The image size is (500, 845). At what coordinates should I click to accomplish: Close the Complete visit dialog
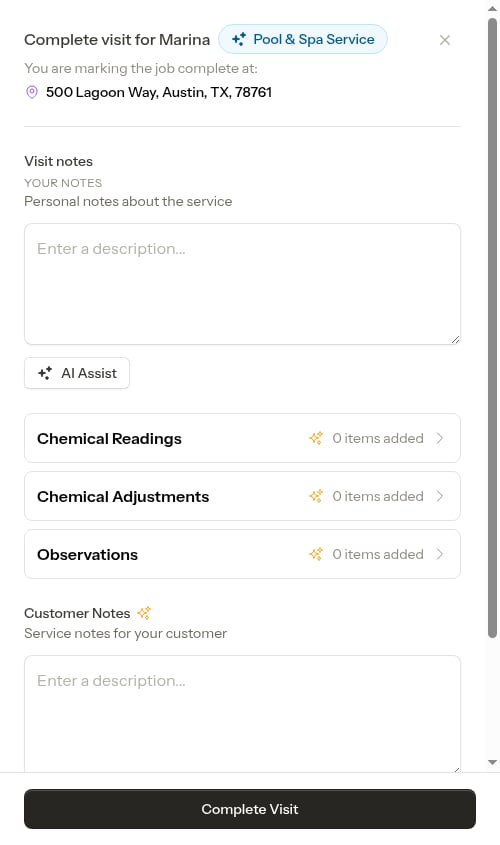[445, 40]
